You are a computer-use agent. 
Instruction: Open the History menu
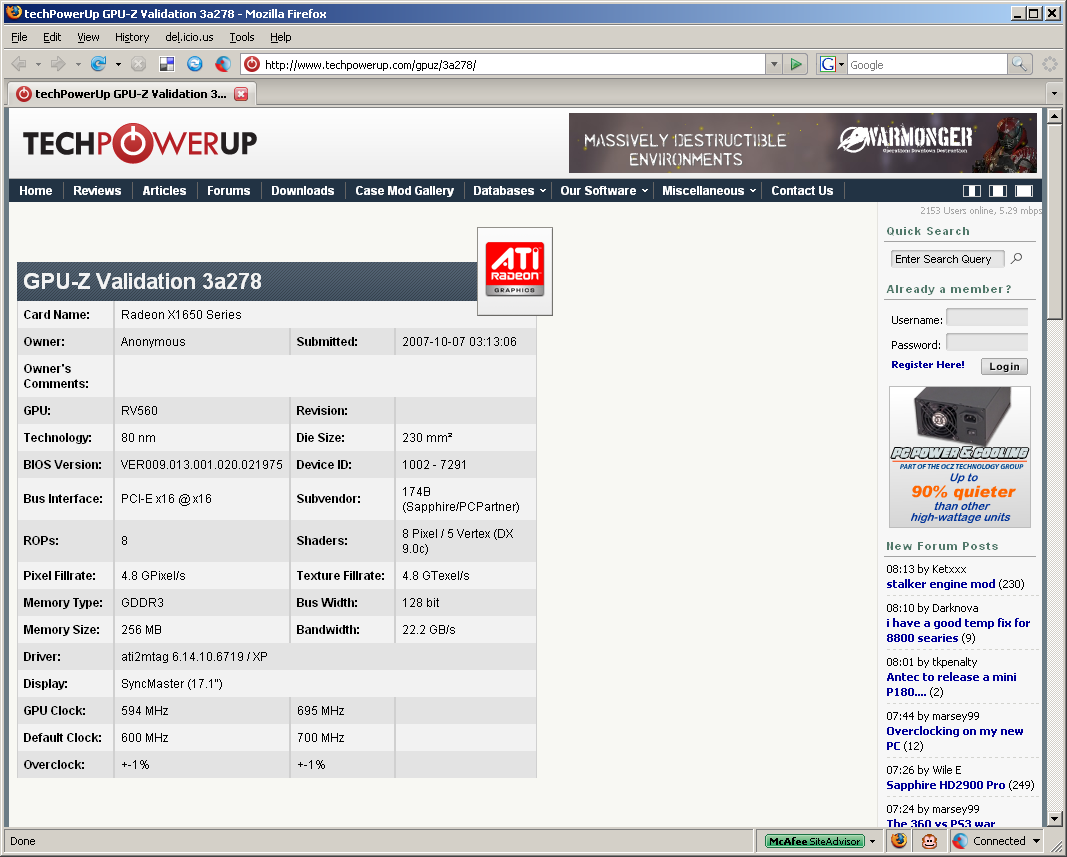coord(131,37)
